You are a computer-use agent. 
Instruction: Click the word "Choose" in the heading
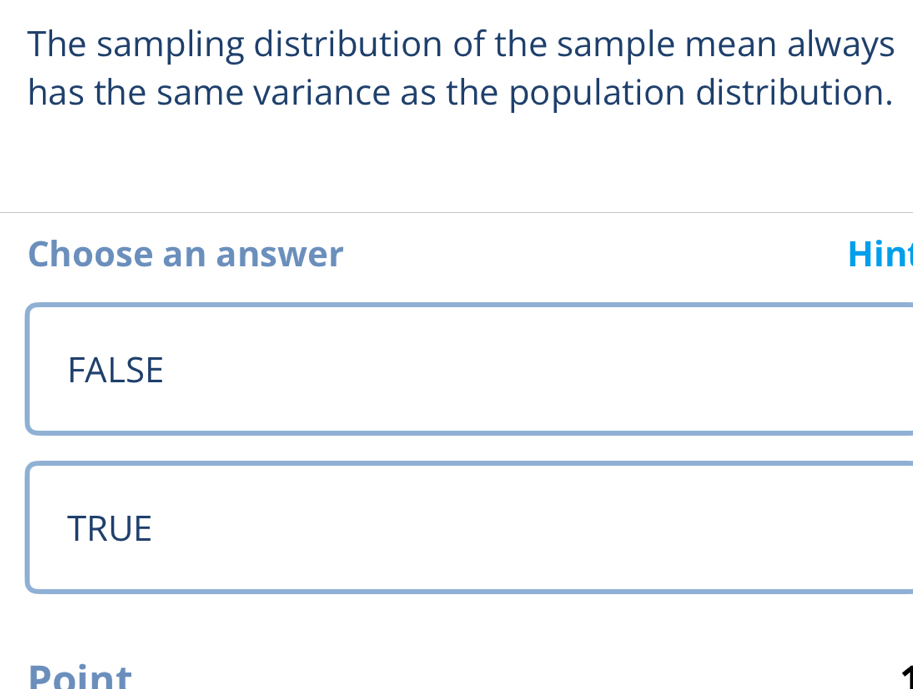(90, 254)
